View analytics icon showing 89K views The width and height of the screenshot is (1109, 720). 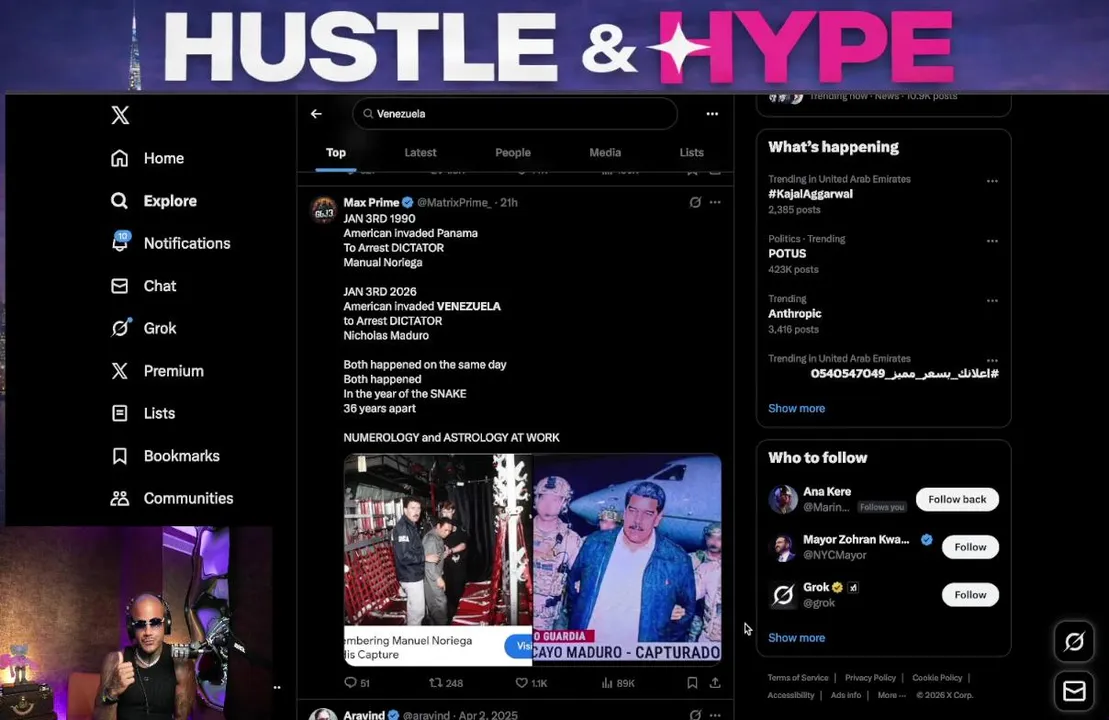coord(618,683)
